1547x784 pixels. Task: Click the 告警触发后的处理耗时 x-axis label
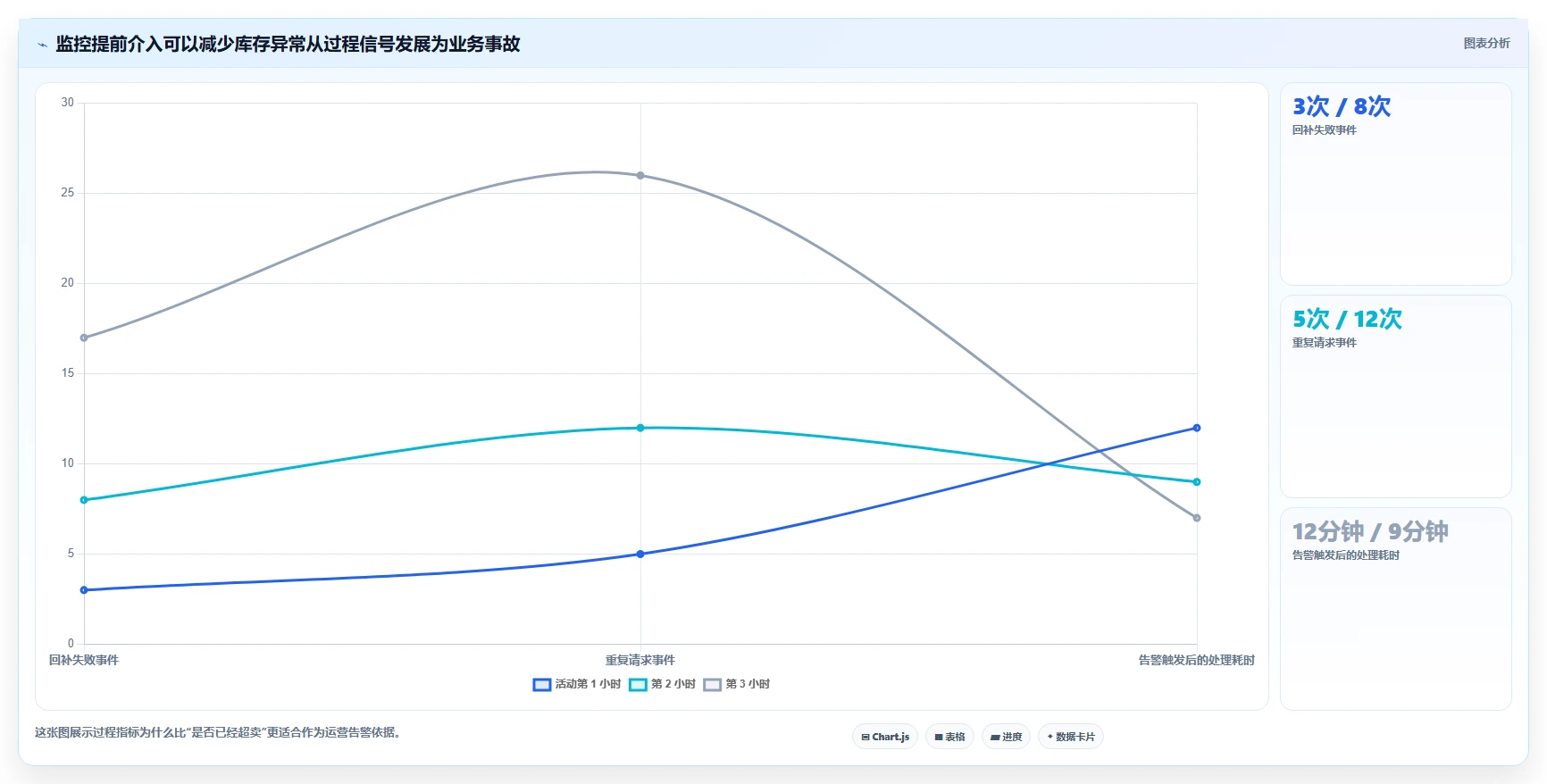[1197, 660]
